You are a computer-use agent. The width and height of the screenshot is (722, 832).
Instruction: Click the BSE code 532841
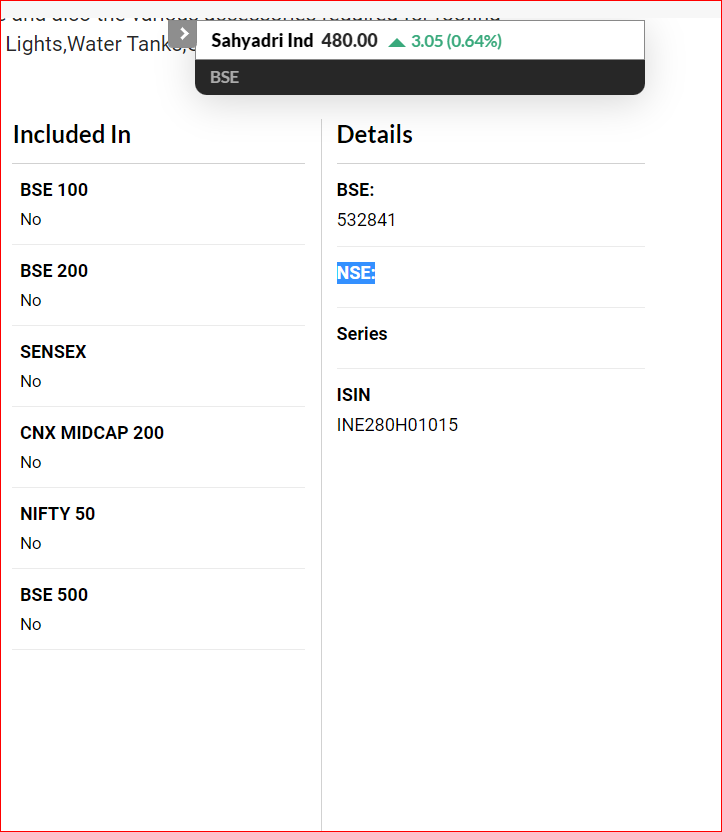coord(366,220)
